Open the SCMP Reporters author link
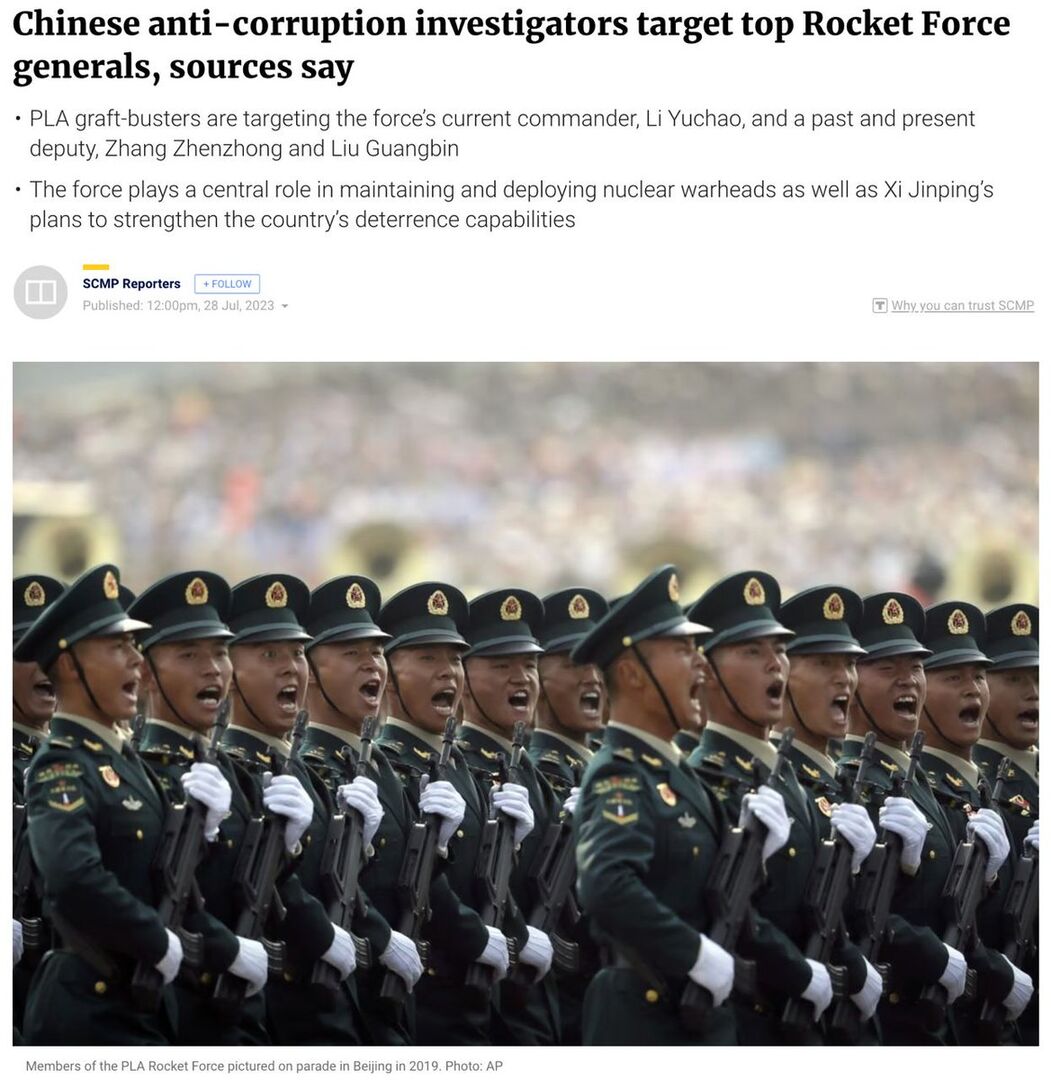 (x=132, y=284)
